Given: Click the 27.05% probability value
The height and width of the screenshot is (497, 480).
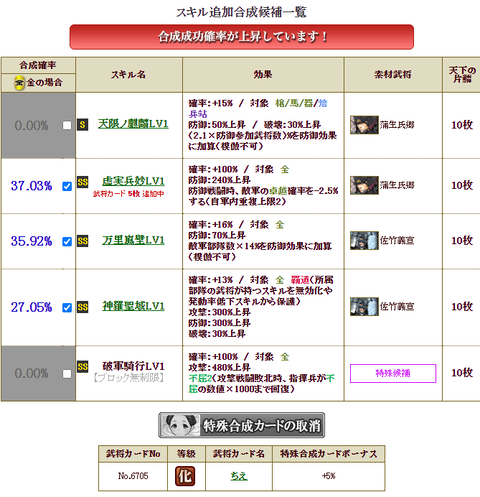Looking at the screenshot, I should (x=31, y=307).
